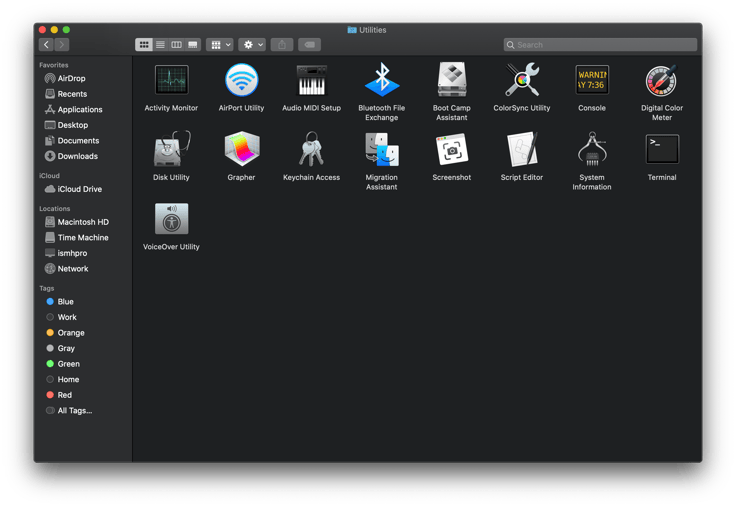
Task: Open Boot Camp Assistant icon
Action: pyautogui.click(x=452, y=79)
